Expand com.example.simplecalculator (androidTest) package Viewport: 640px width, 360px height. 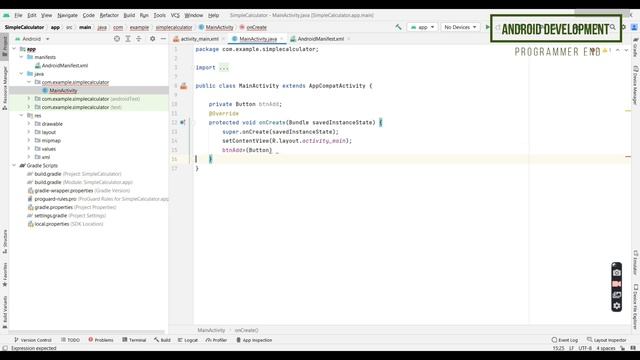tap(29, 98)
